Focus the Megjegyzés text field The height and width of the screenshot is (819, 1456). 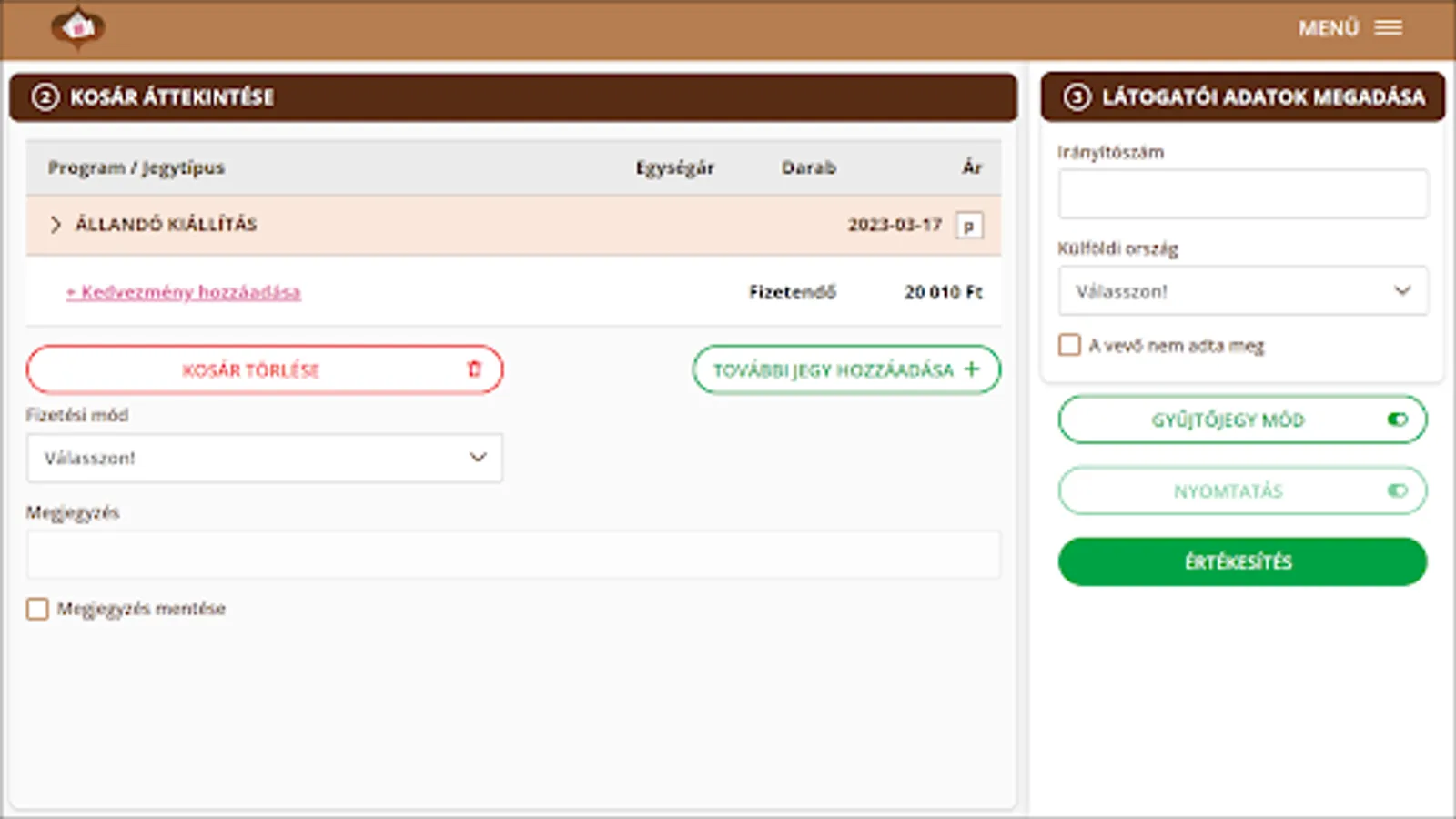(x=513, y=555)
